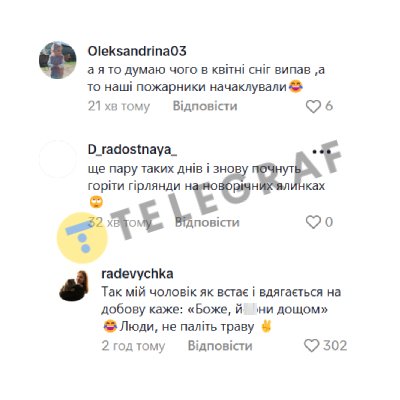Image resolution: width=400 pixels, height=400 pixels.
Task: Like radevychka's comment via its heart icon
Action: click(x=312, y=346)
